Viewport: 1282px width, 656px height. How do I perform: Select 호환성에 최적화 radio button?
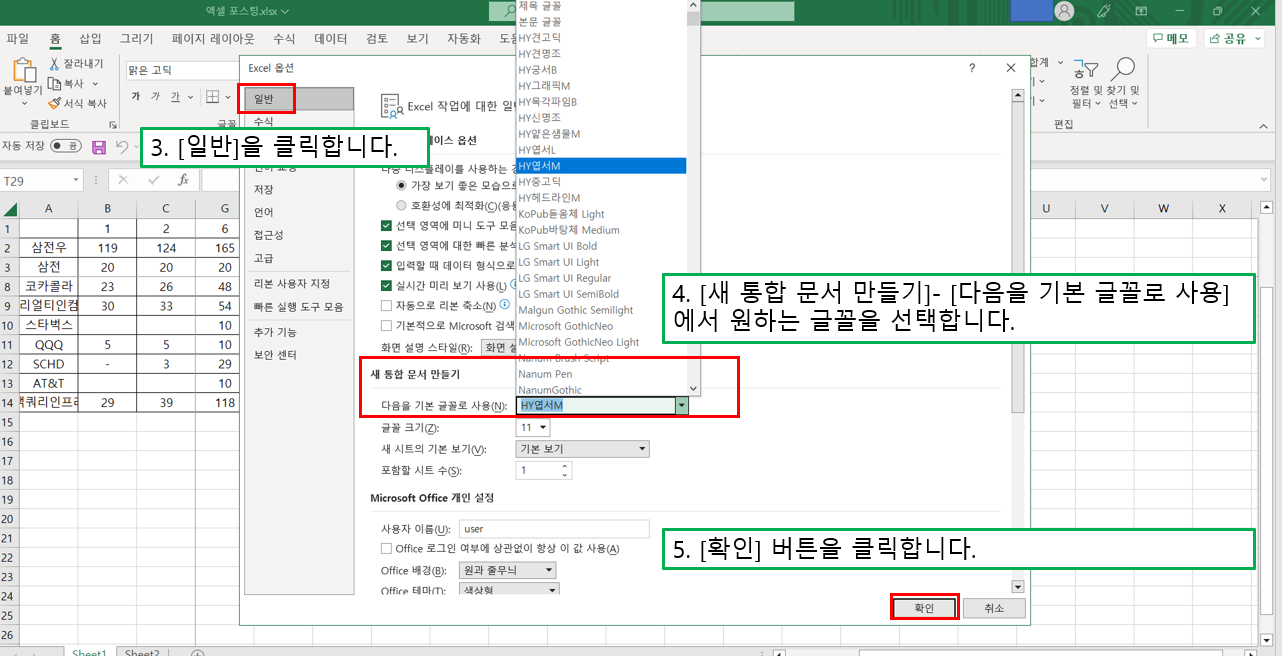402,205
